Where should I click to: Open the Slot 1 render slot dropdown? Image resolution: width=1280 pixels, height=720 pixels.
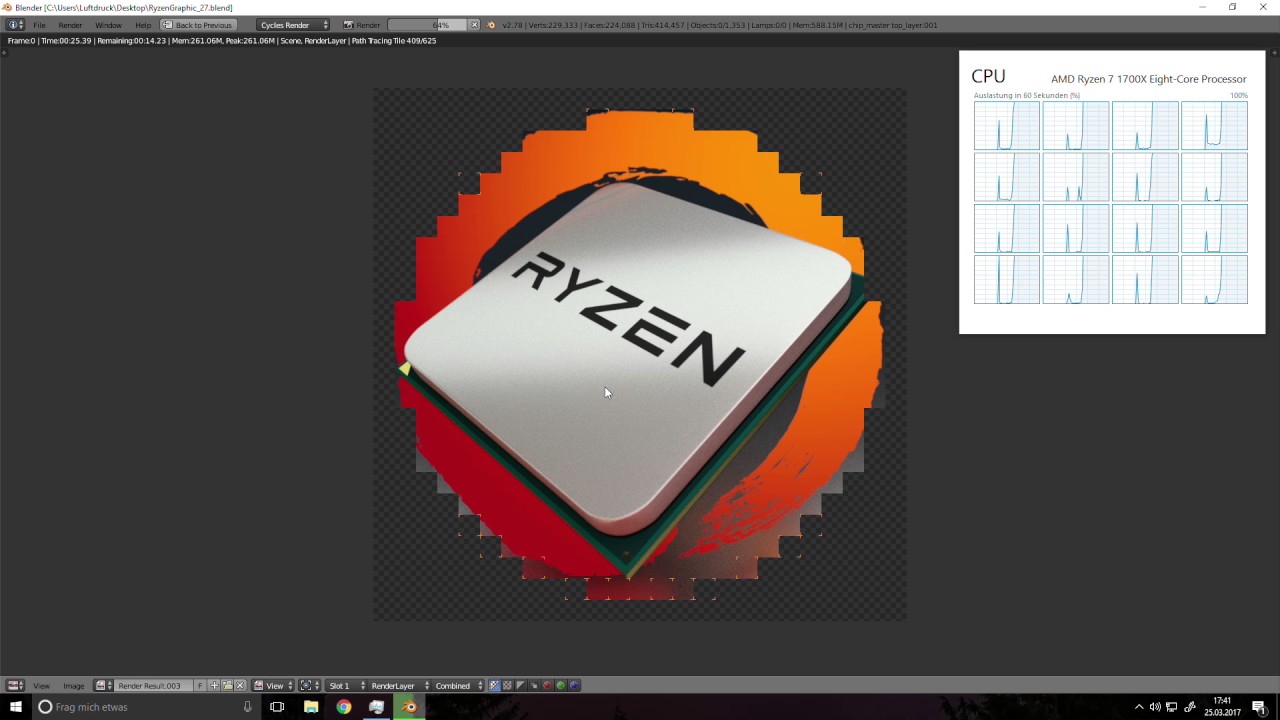click(x=346, y=686)
